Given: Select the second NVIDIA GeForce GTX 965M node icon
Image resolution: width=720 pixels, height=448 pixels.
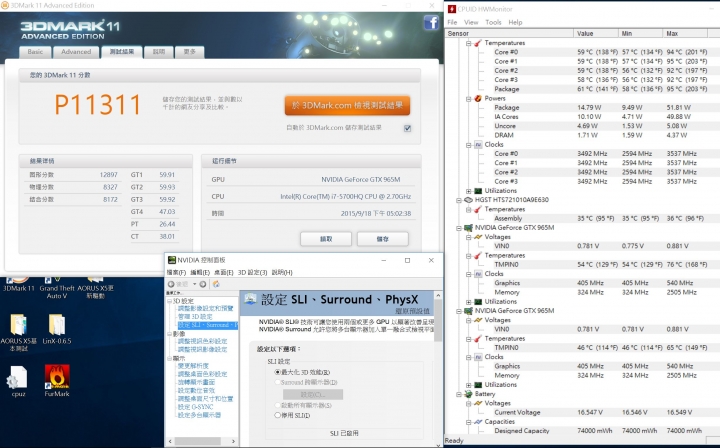Looking at the screenshot, I should (x=468, y=311).
